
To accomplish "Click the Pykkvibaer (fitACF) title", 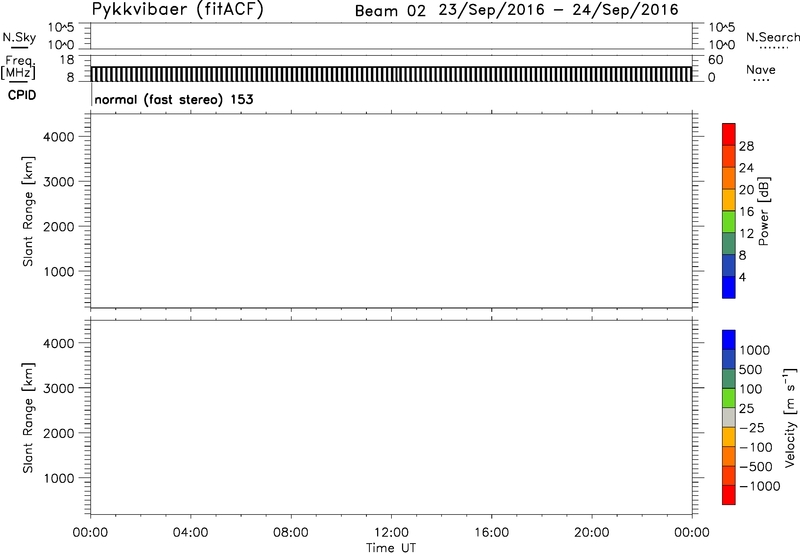I will click(177, 9).
